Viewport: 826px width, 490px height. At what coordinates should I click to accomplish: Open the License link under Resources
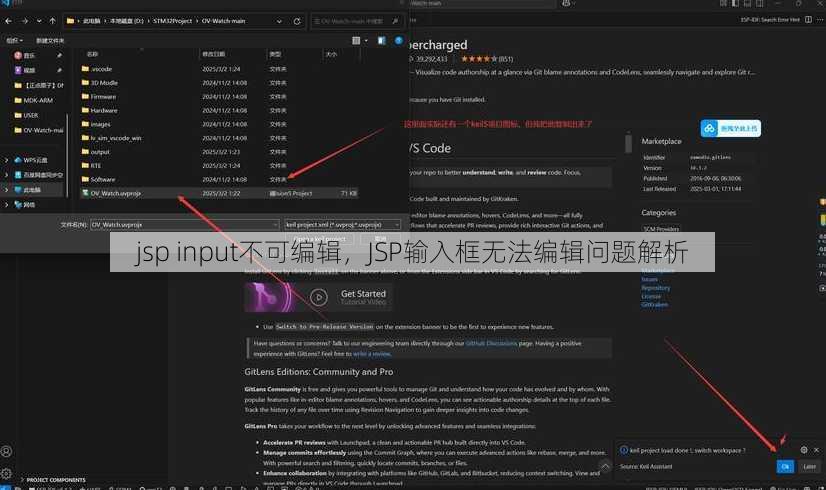coord(651,297)
